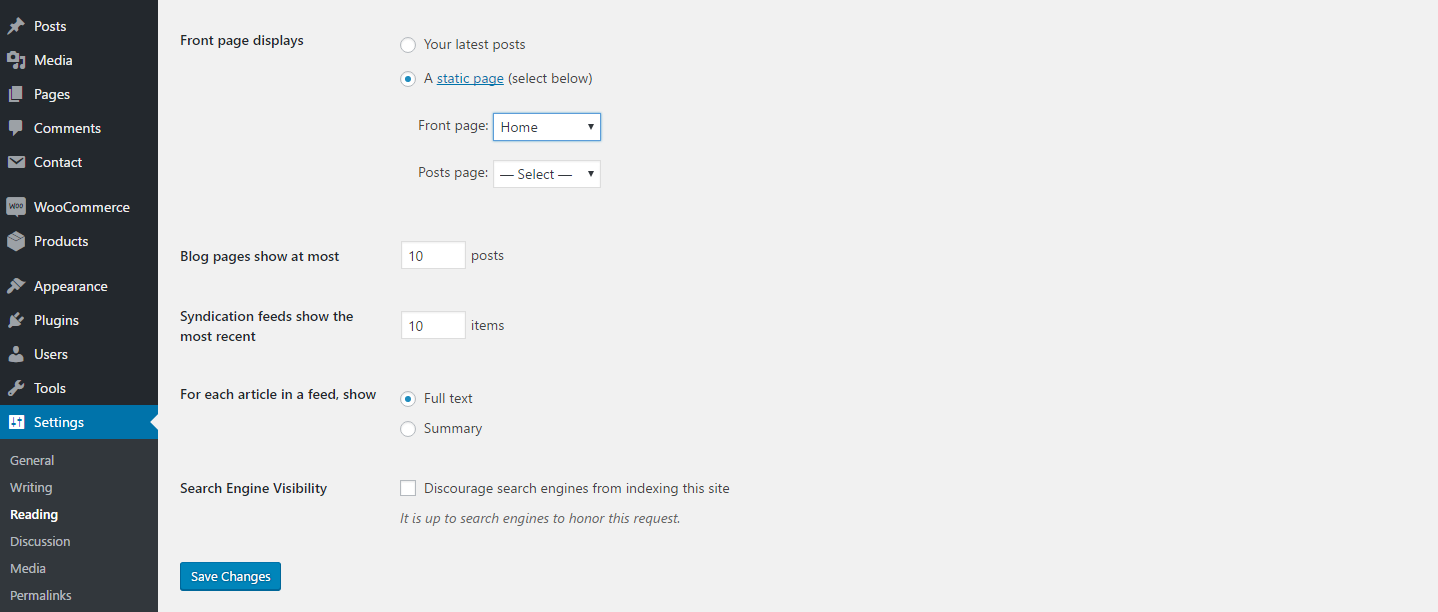Screen dimensions: 1438x612
Task: Follow the 'static page' link
Action: coord(470,79)
